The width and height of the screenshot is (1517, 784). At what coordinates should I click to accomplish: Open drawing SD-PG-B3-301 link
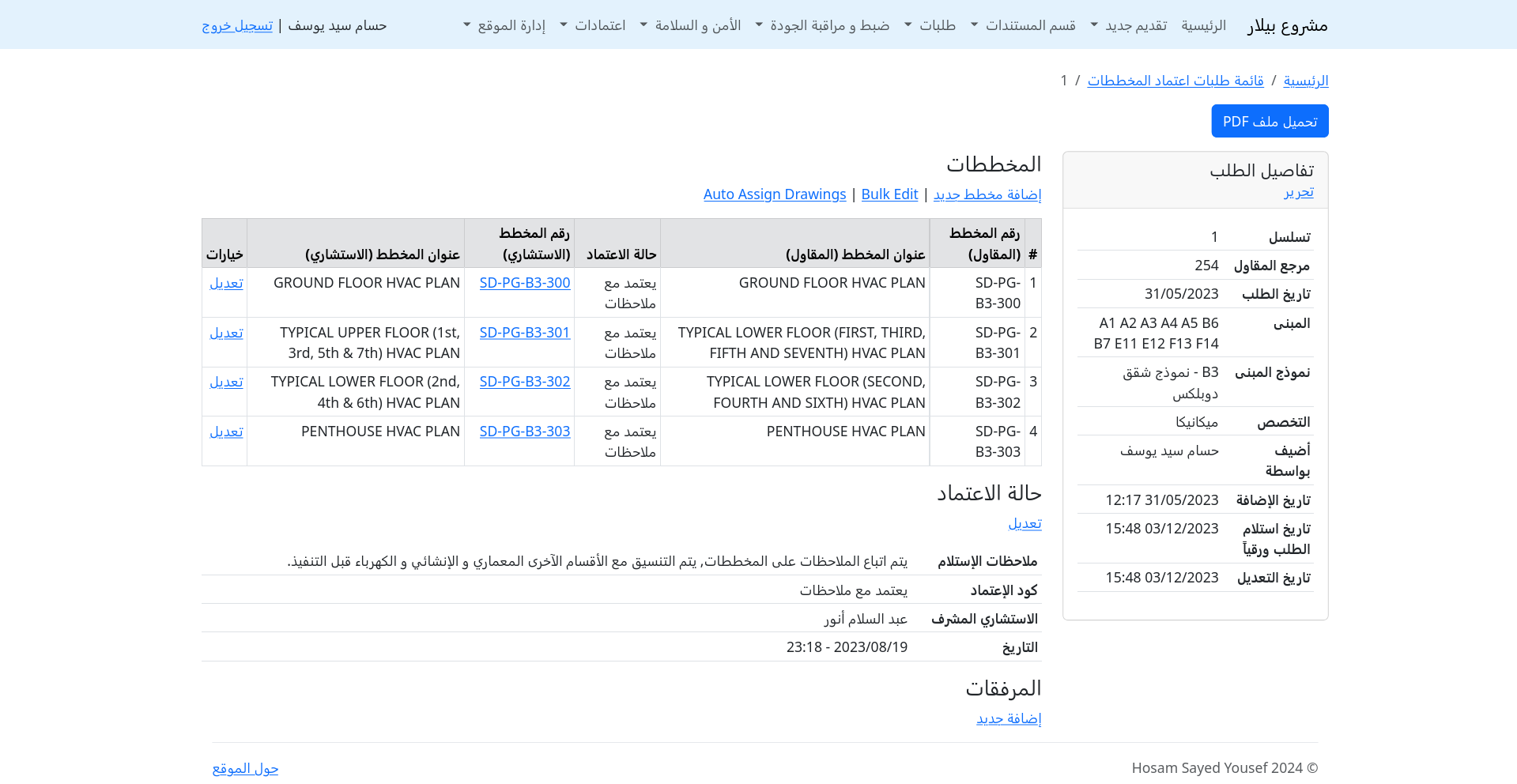click(524, 333)
